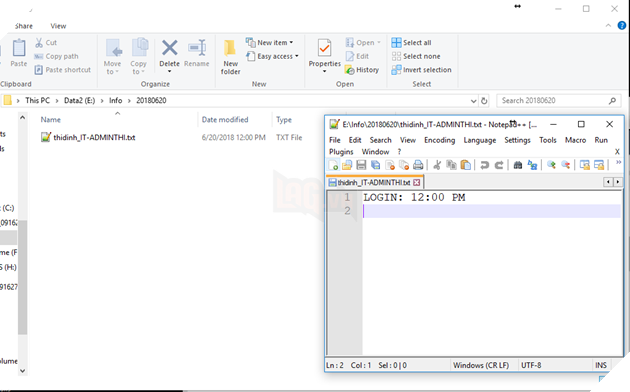
Task: Click the Copy icon in Notepad++ toolbar
Action: coord(451,165)
